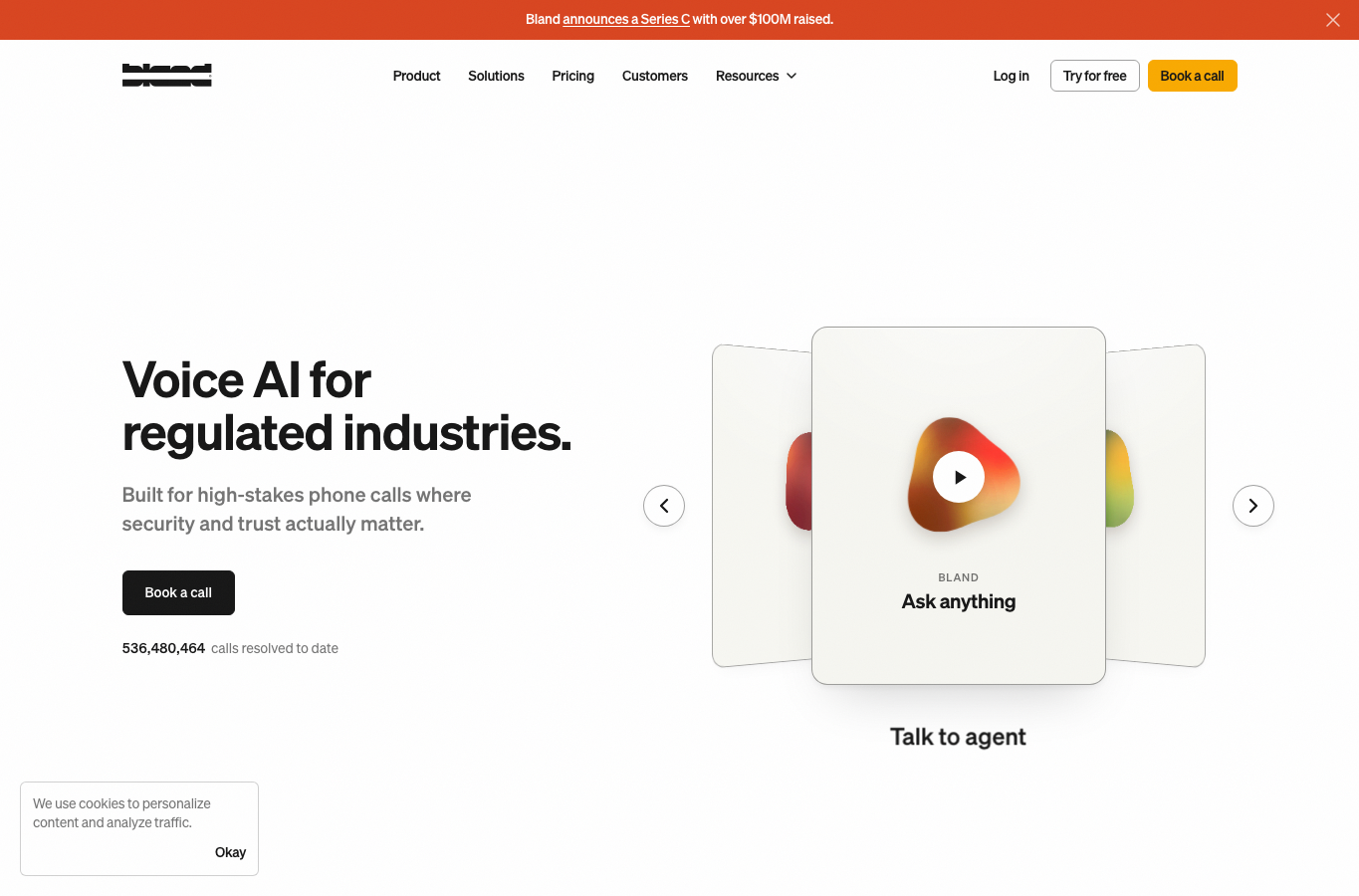
Task: Click the Ask anything card title
Action: point(959,601)
